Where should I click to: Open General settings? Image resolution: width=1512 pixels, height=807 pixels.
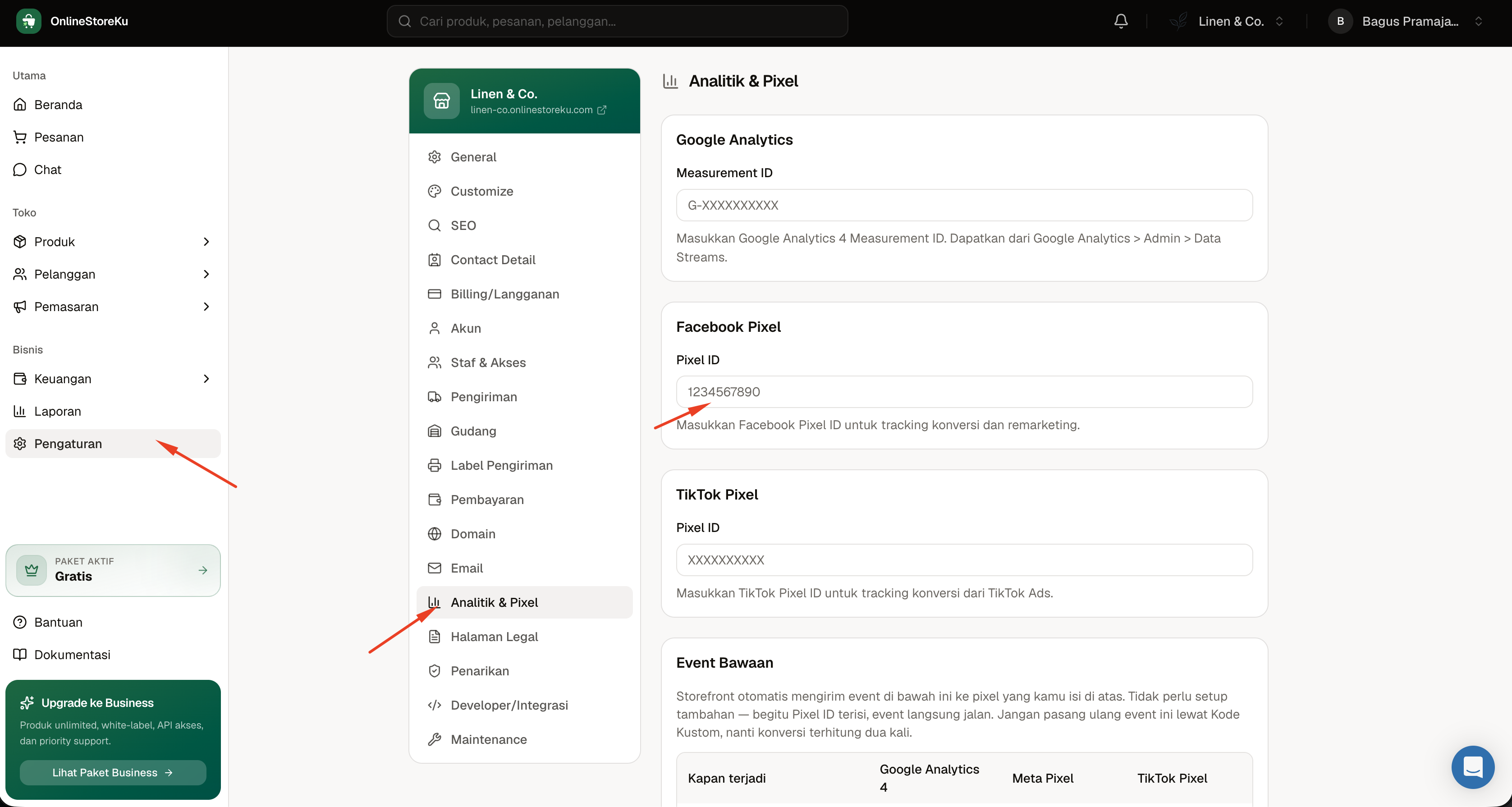coord(524,157)
